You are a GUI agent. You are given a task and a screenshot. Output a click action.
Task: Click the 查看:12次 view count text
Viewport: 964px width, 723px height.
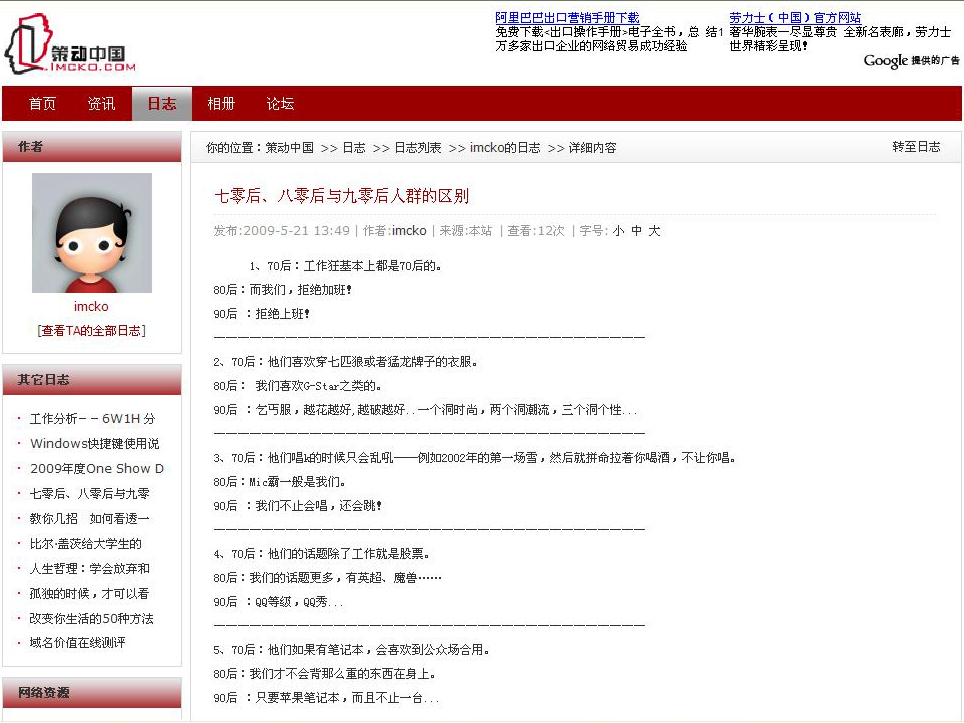click(x=535, y=231)
